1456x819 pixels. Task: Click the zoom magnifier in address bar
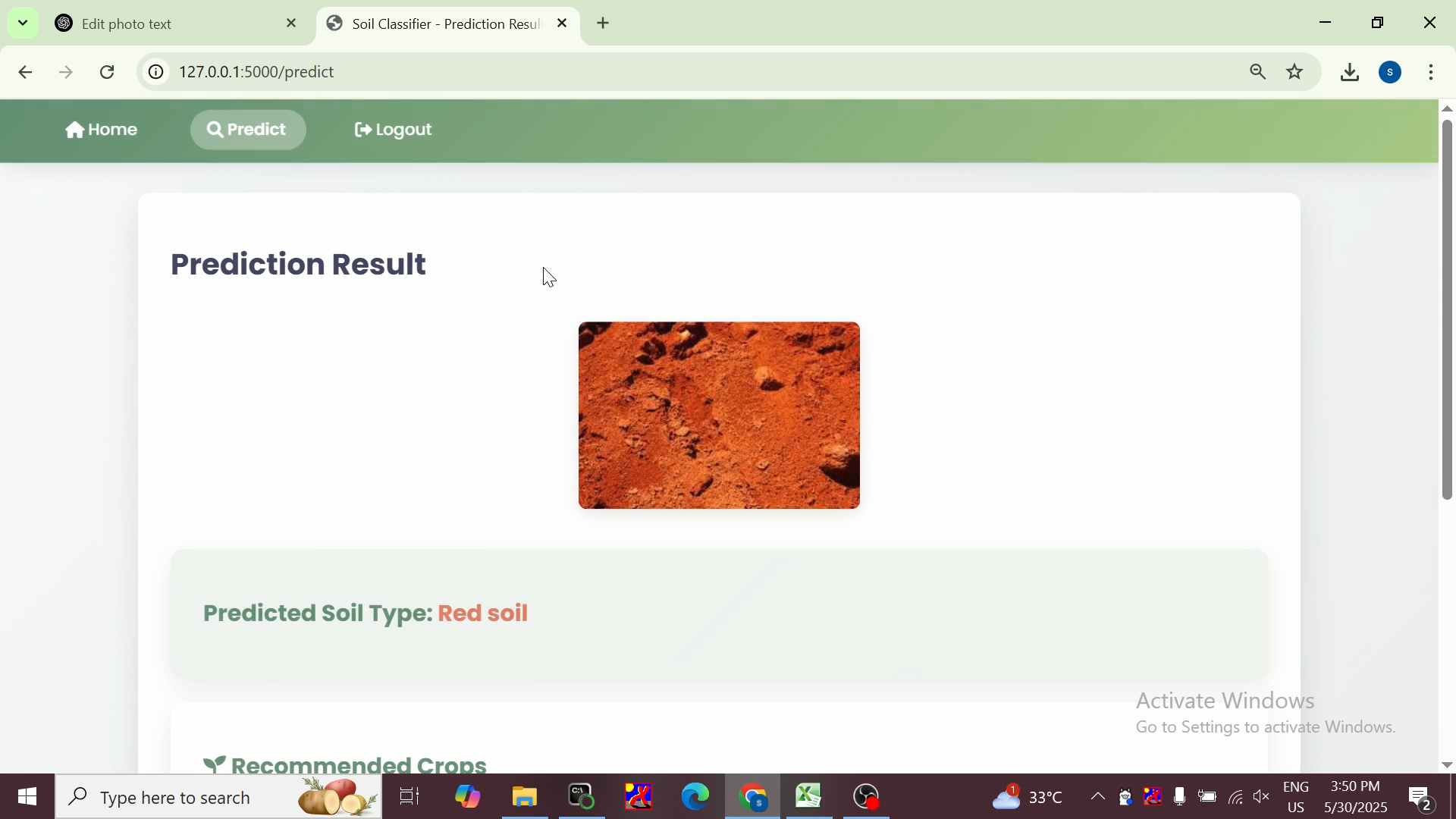coord(1258,73)
